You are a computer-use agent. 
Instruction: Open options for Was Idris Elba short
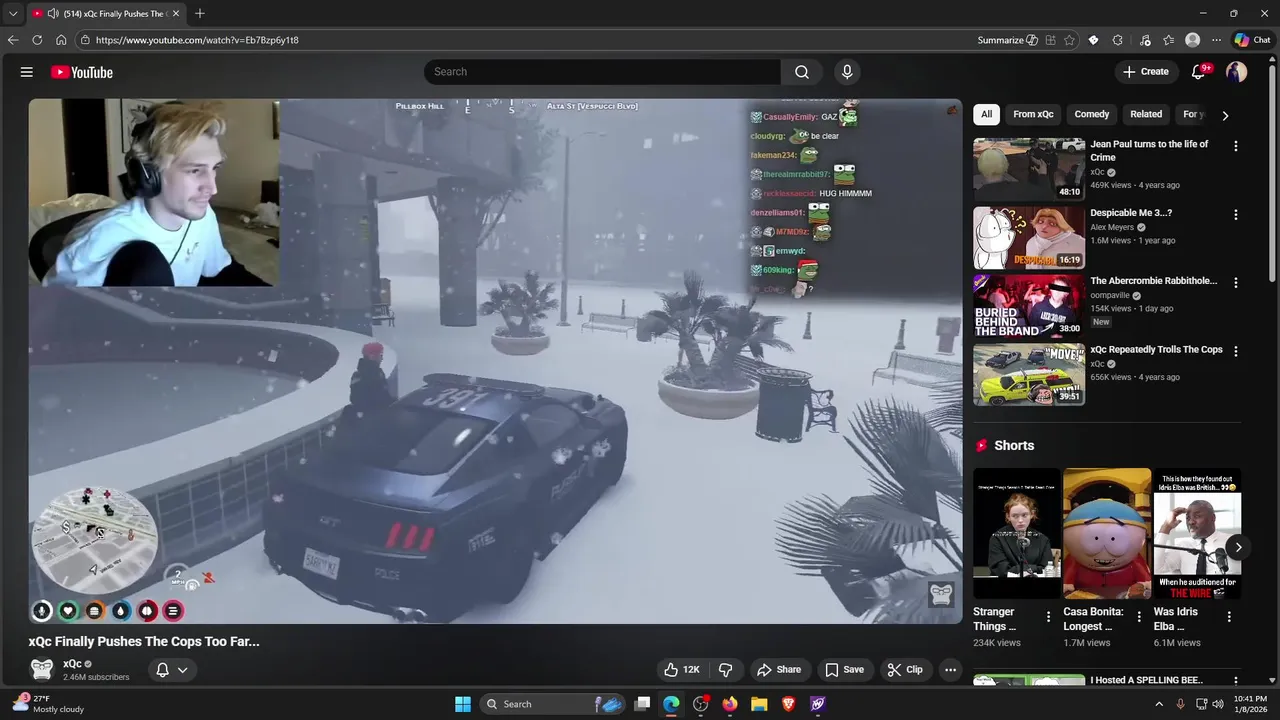1229,617
